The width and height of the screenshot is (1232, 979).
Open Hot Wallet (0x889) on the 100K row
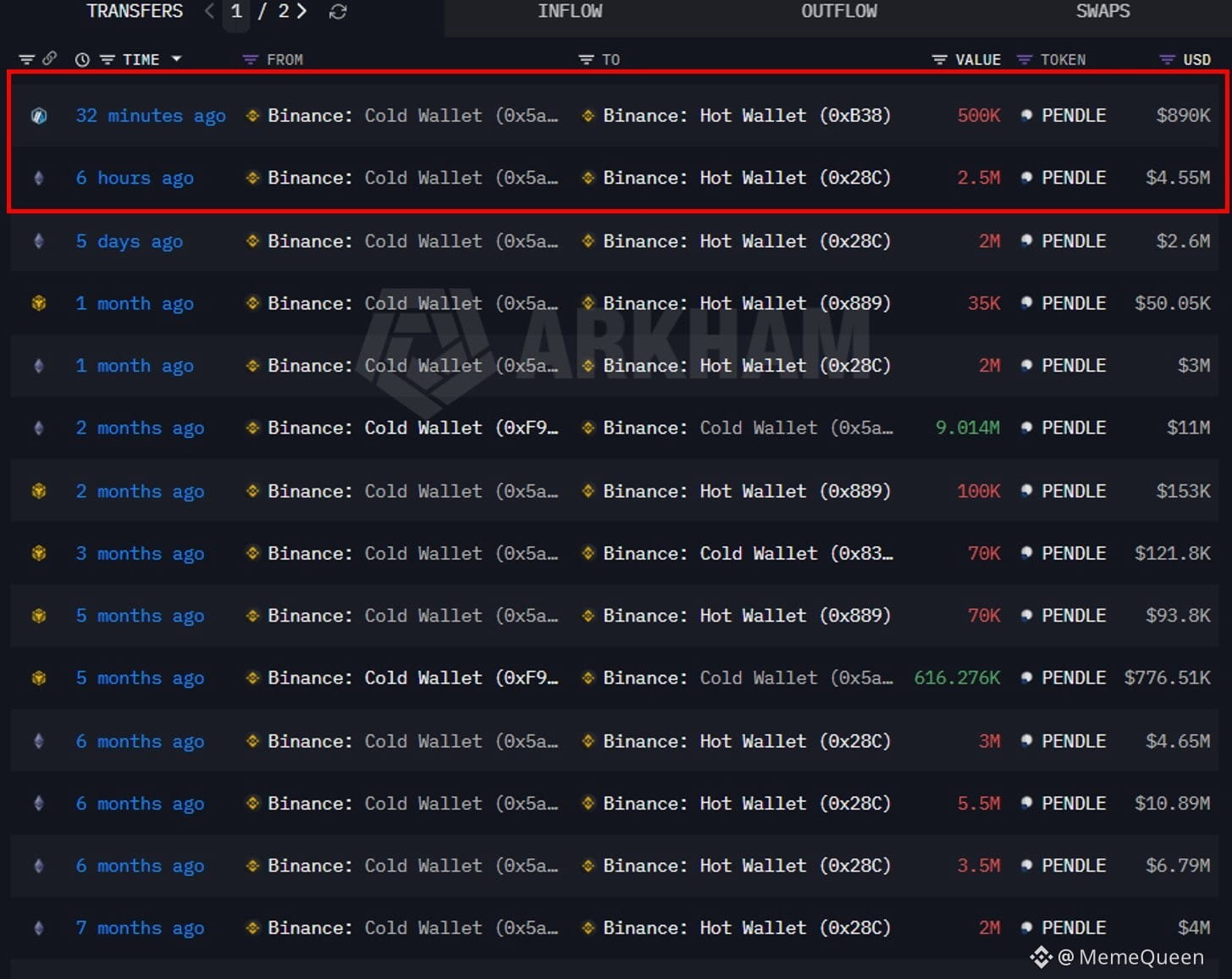click(x=747, y=491)
